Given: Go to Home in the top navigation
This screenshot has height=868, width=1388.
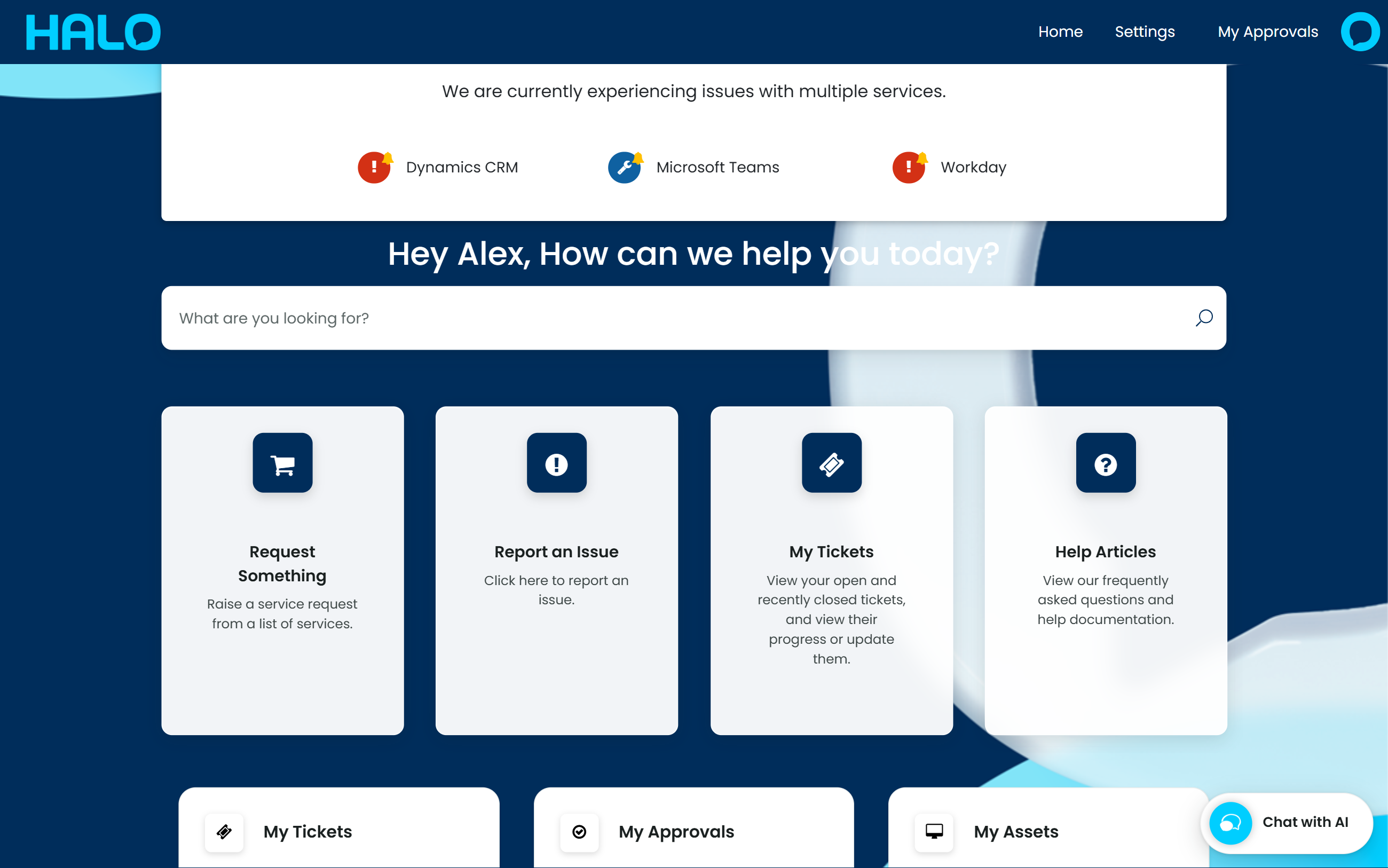Looking at the screenshot, I should 1060,31.
